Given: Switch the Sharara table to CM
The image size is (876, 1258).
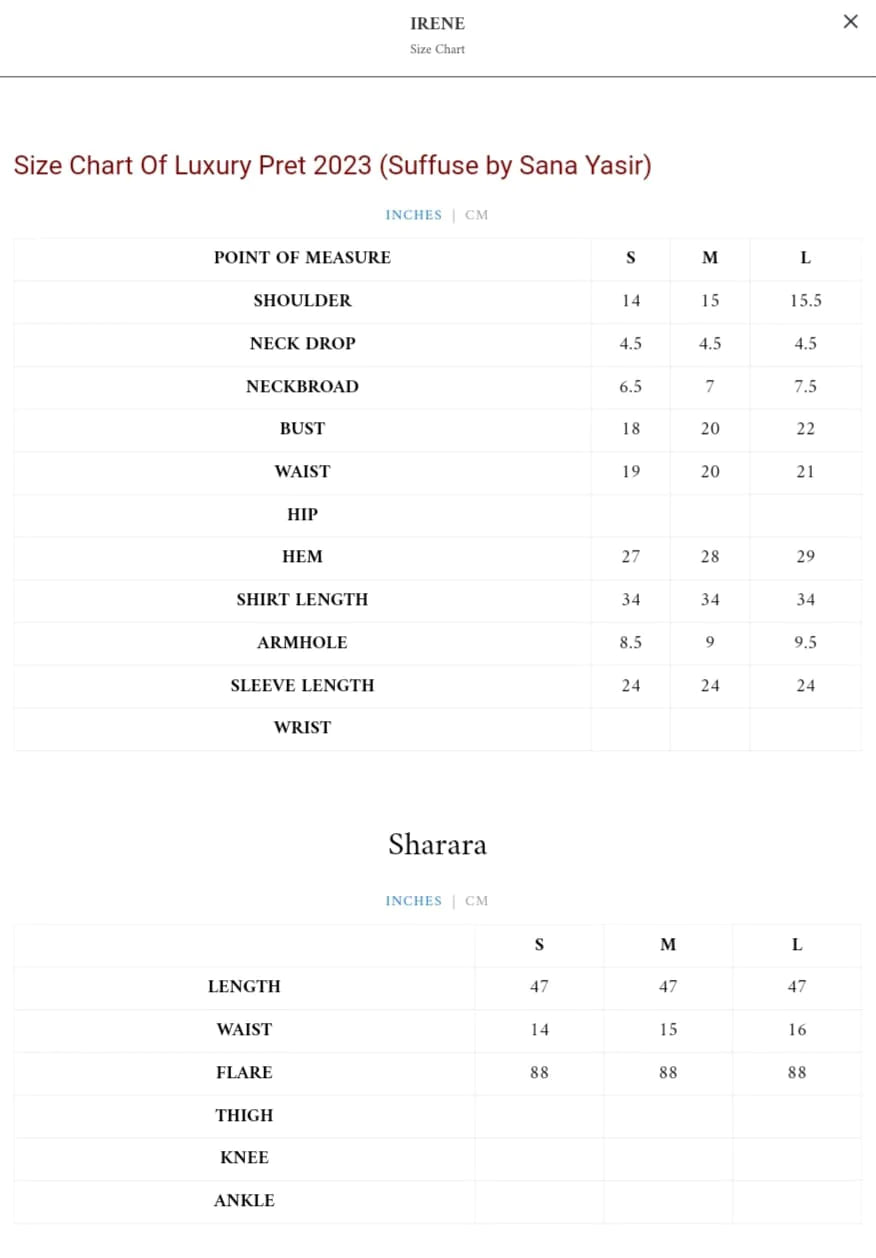Looking at the screenshot, I should (477, 901).
